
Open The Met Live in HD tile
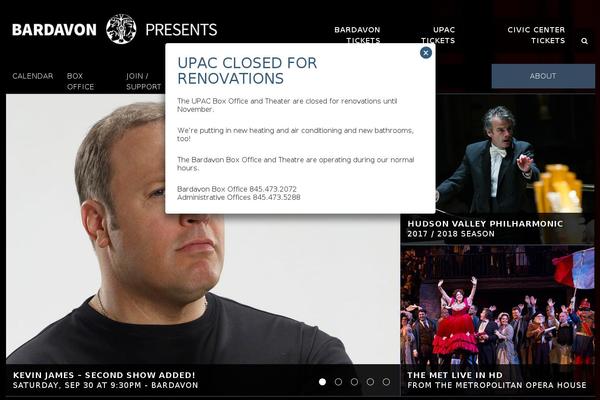[497, 321]
